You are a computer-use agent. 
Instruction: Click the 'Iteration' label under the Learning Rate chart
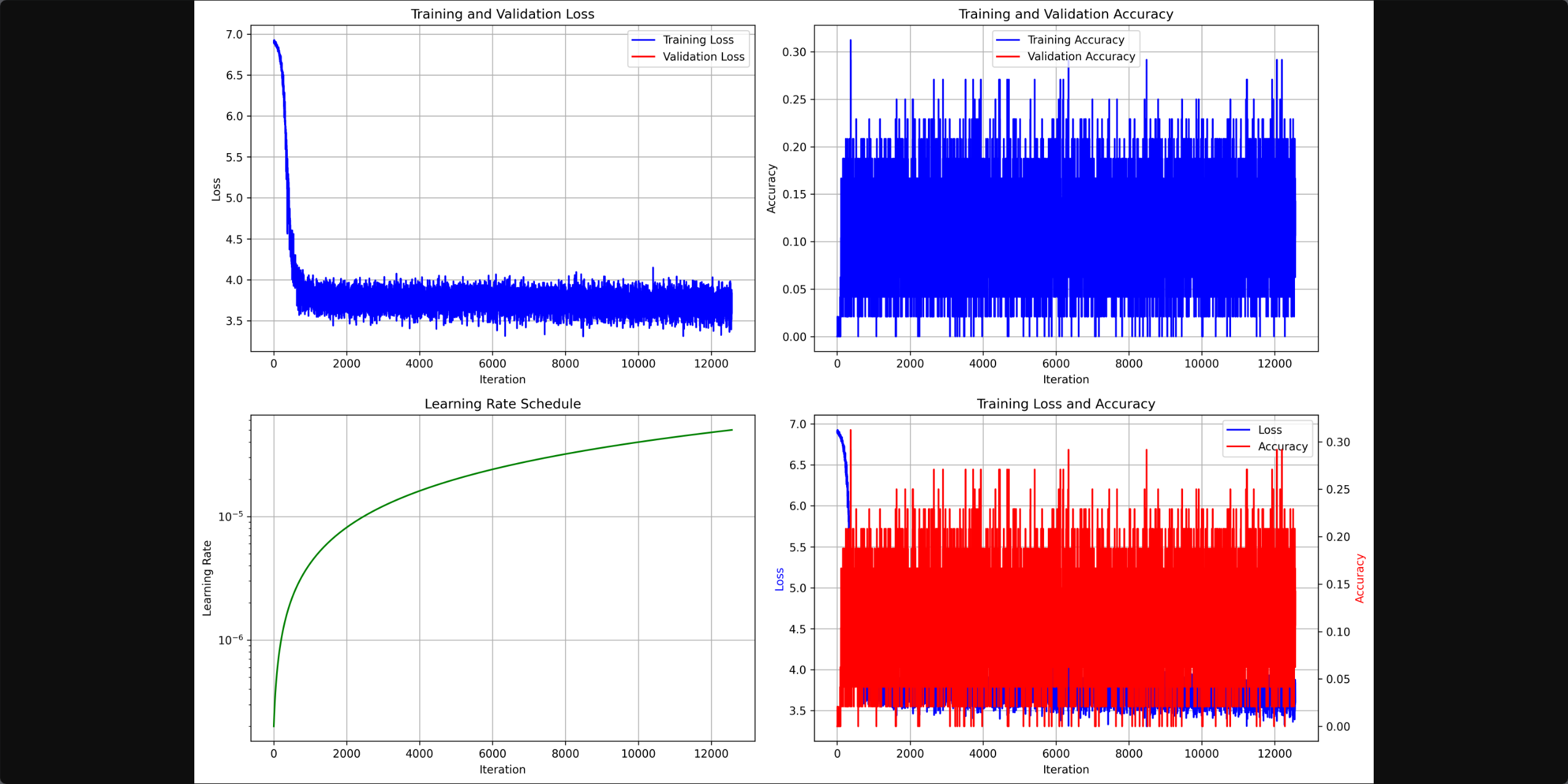(502, 769)
